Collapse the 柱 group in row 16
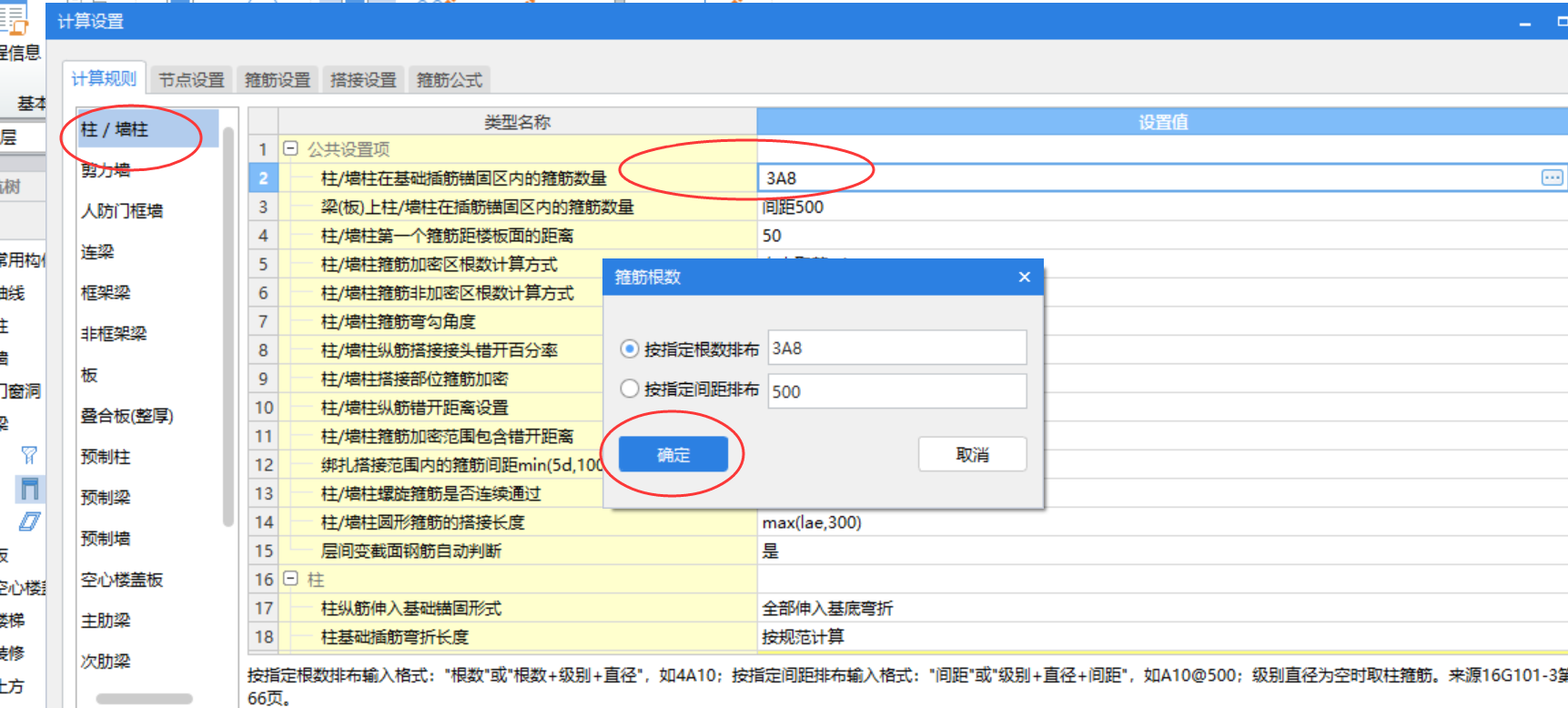Image resolution: width=1568 pixels, height=708 pixels. click(291, 579)
